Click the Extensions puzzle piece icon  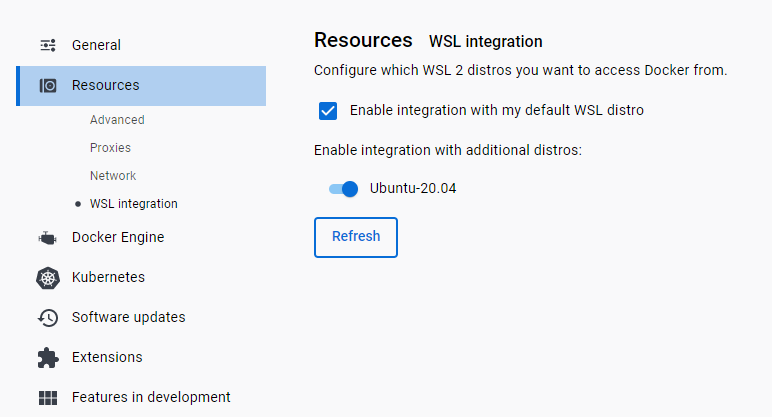click(48, 357)
